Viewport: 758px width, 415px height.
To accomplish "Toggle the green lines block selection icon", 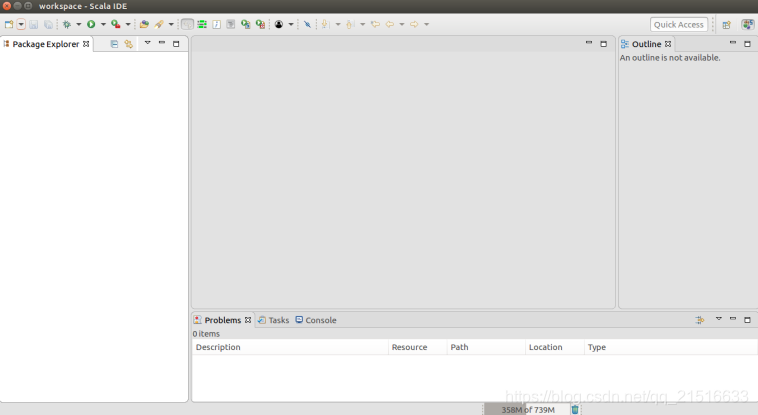I will tap(202, 24).
